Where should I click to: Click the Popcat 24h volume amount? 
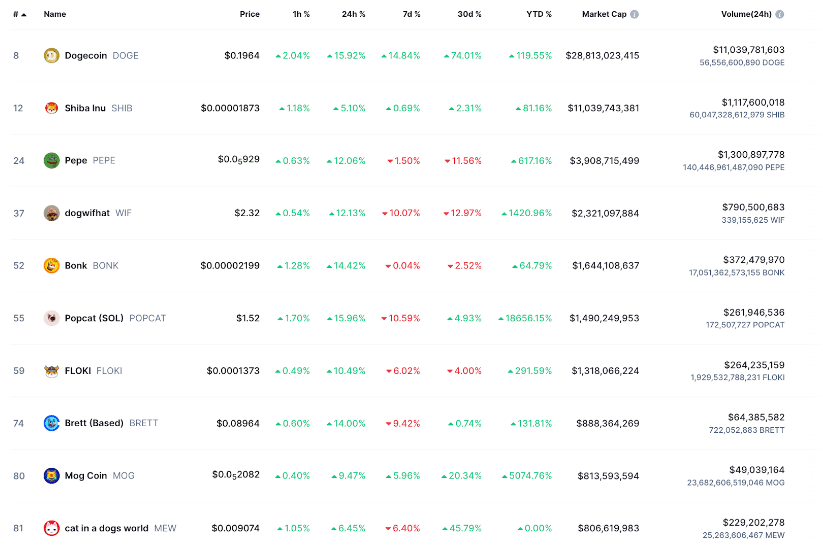748,312
